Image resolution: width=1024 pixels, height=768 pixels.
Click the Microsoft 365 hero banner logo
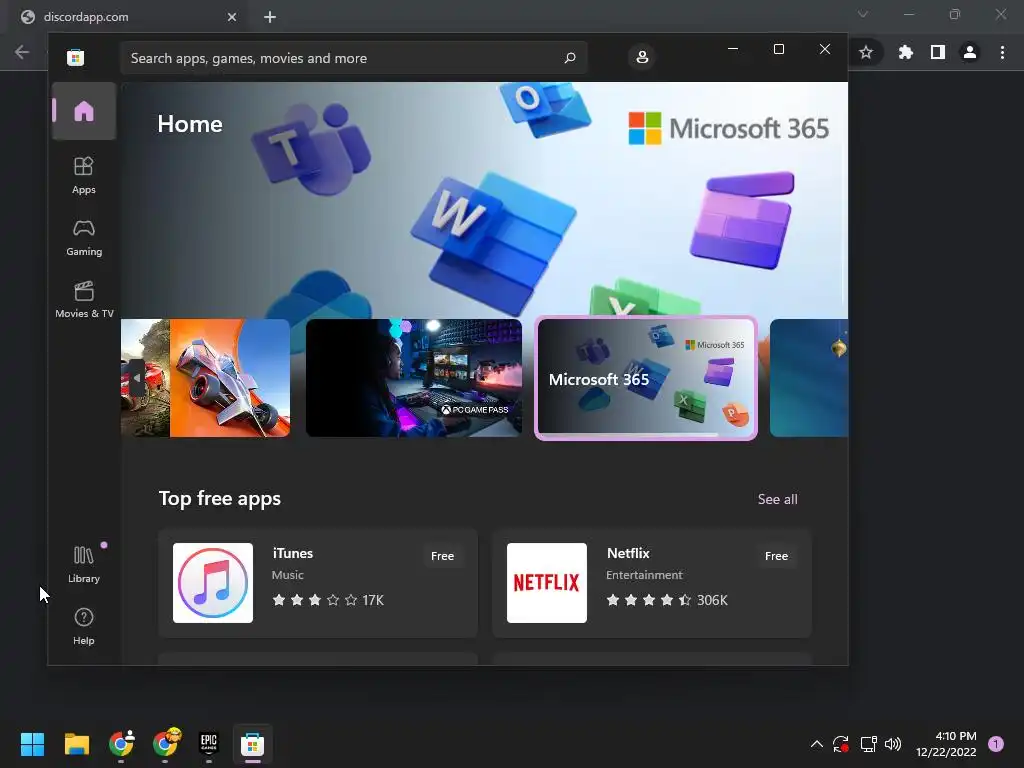coord(729,128)
